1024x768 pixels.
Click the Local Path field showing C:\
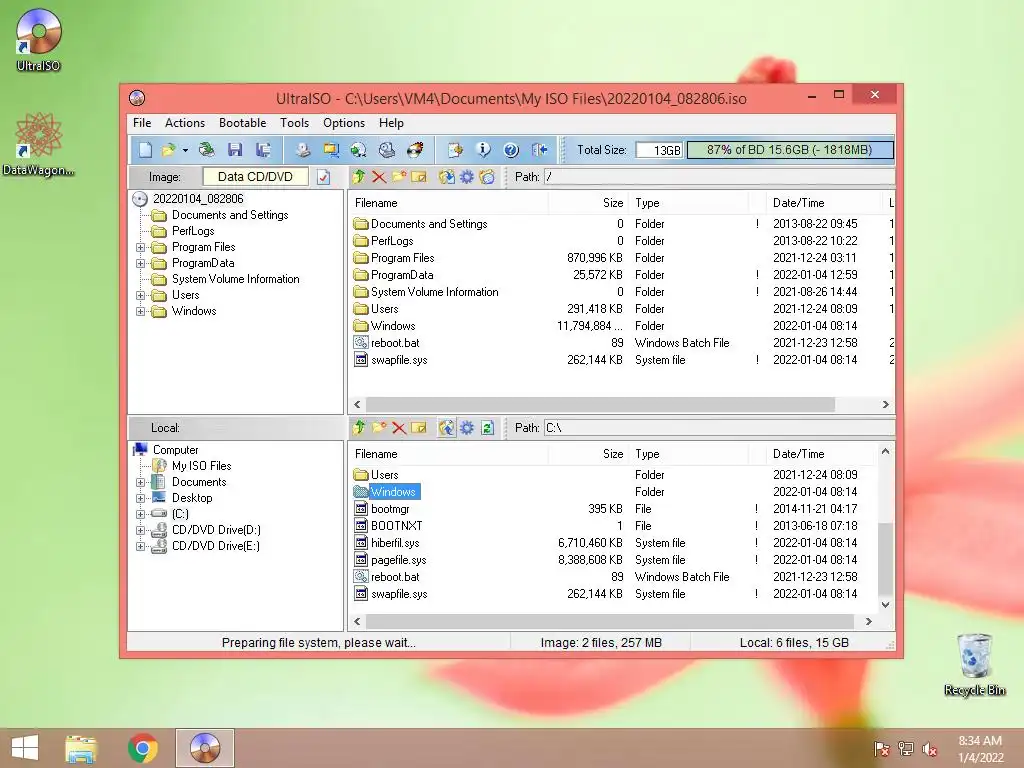pyautogui.click(x=720, y=428)
